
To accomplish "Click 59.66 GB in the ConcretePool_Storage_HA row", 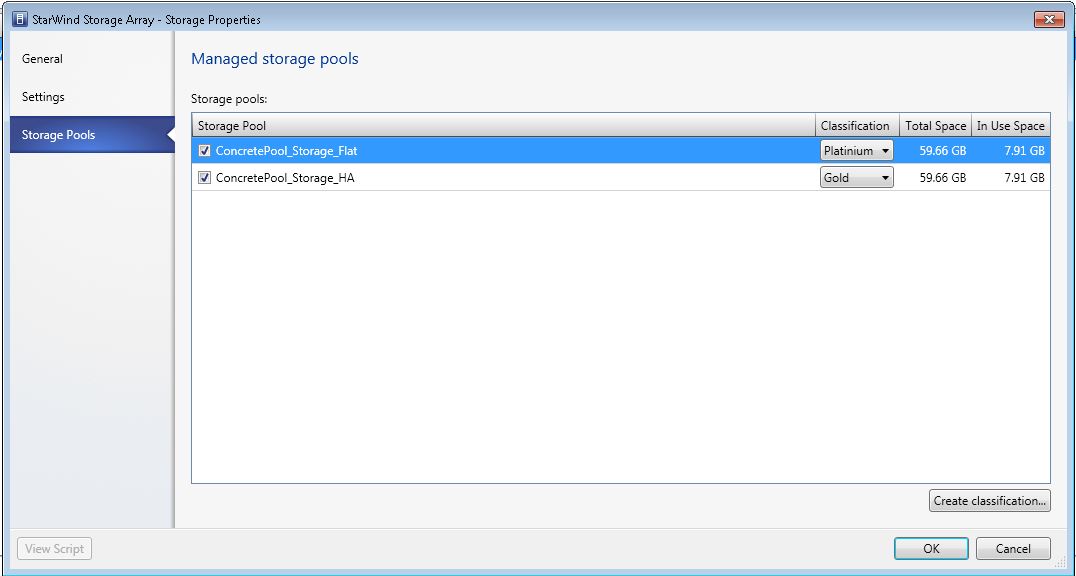I will tap(942, 178).
